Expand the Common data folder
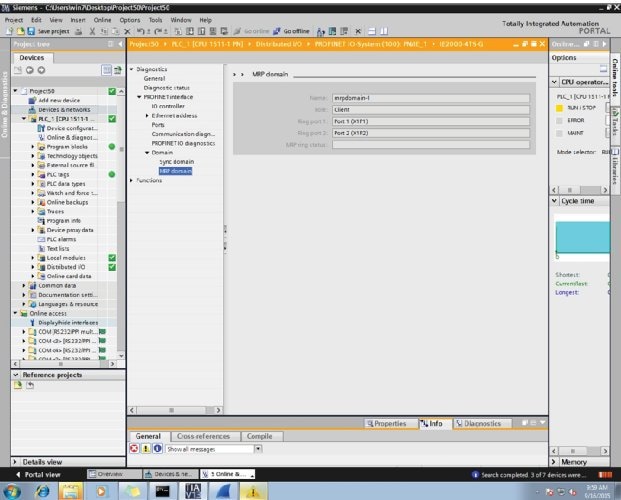Screen dimensions: 621x500 click(x=24, y=286)
